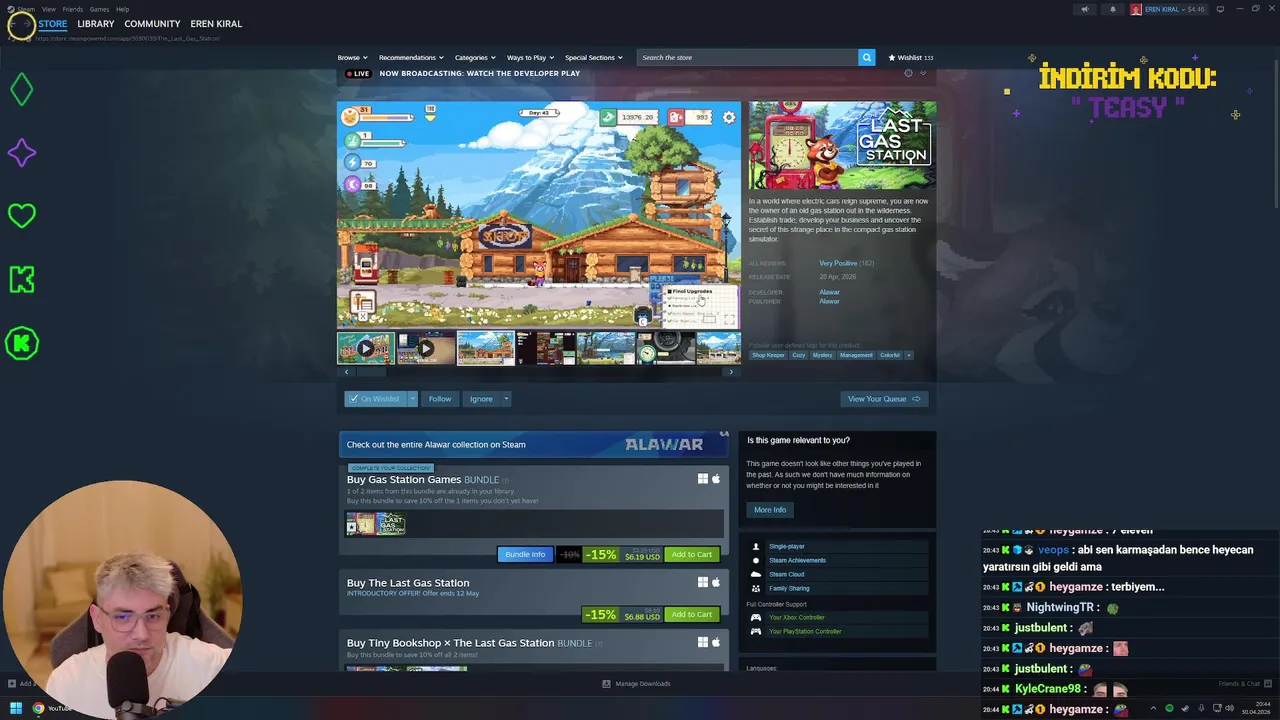Open the Alawar developer link
The height and width of the screenshot is (720, 1280).
(x=829, y=292)
